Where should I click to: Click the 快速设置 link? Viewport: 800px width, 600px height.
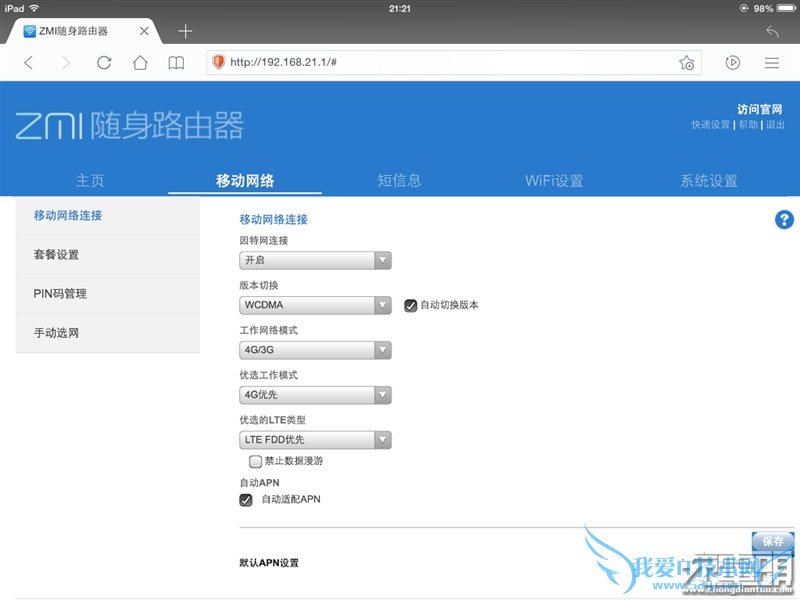(x=711, y=124)
